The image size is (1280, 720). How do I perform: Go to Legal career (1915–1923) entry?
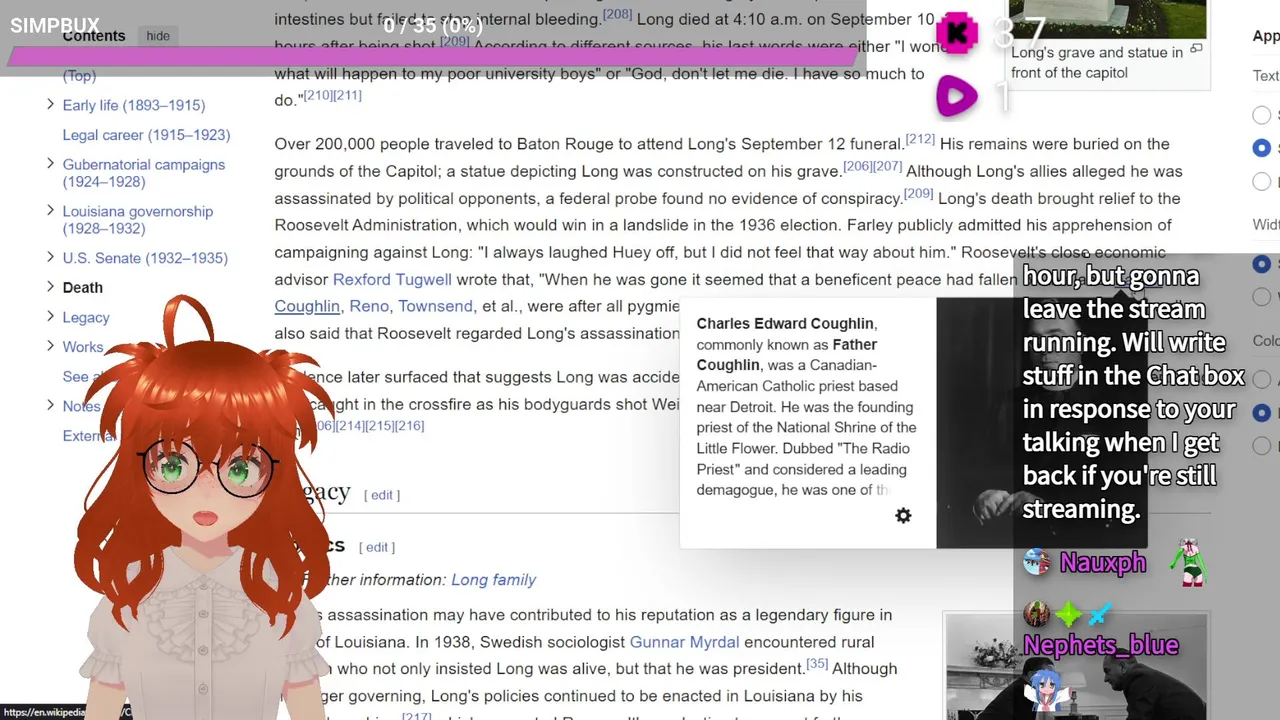tap(146, 135)
